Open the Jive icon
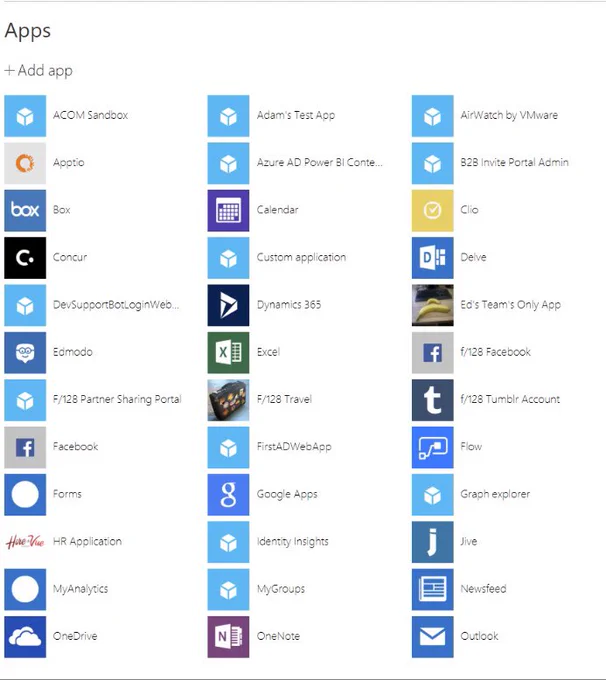This screenshot has height=680, width=606. click(x=432, y=542)
